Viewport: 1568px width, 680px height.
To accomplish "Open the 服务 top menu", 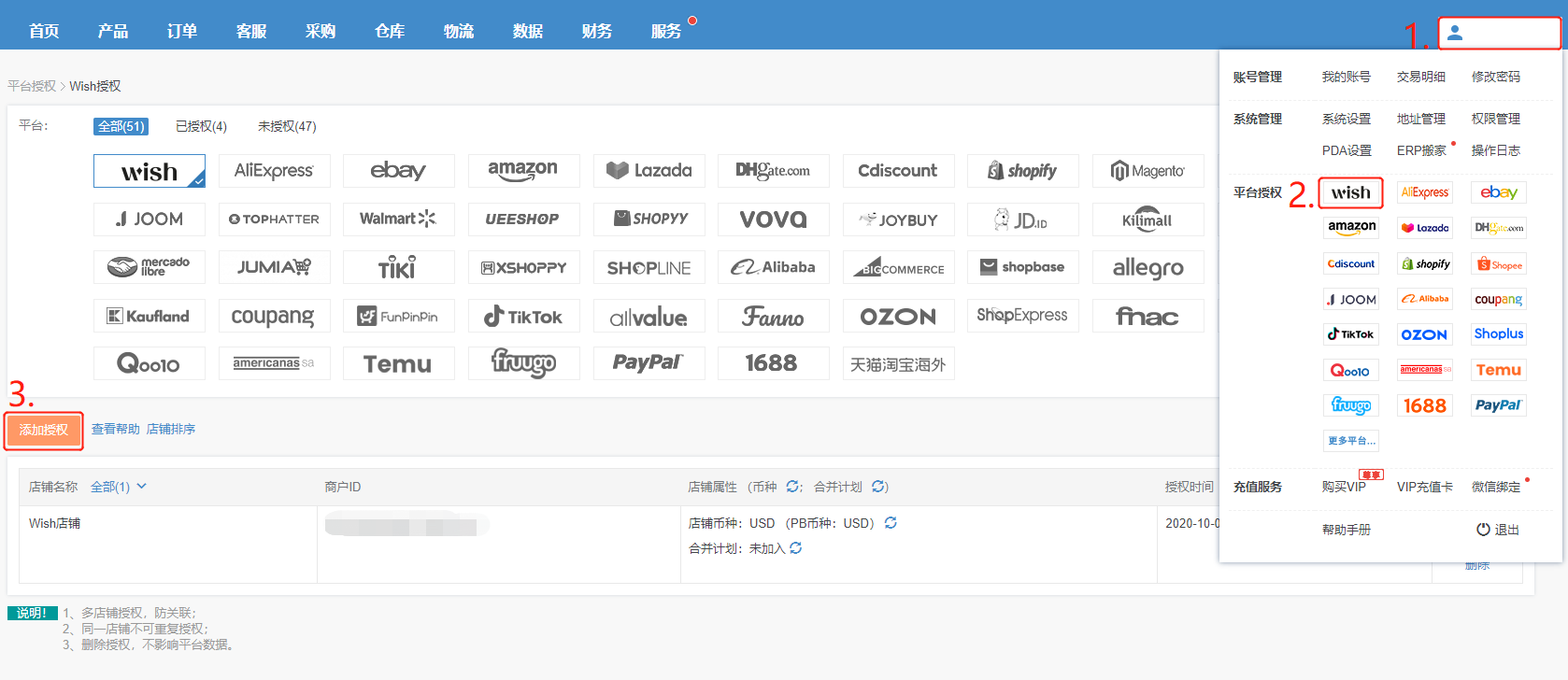I will point(666,32).
